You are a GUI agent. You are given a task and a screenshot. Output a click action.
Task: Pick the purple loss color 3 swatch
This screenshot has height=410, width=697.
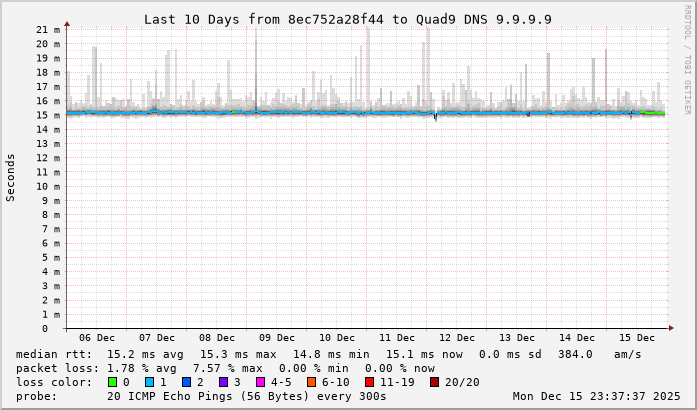click(x=223, y=382)
